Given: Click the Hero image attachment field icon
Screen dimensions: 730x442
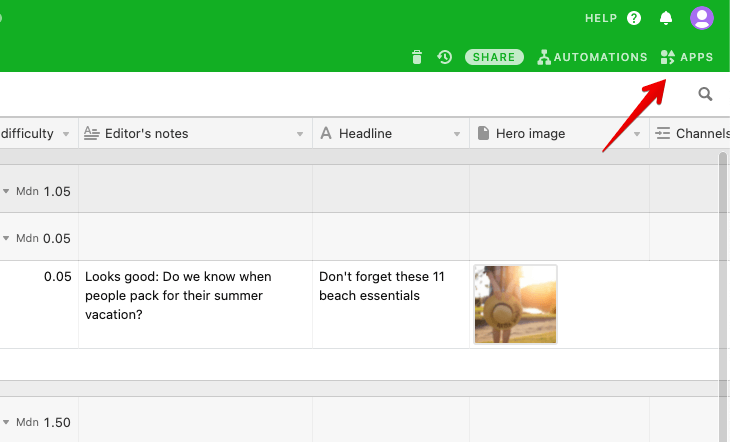Looking at the screenshot, I should [x=483, y=133].
